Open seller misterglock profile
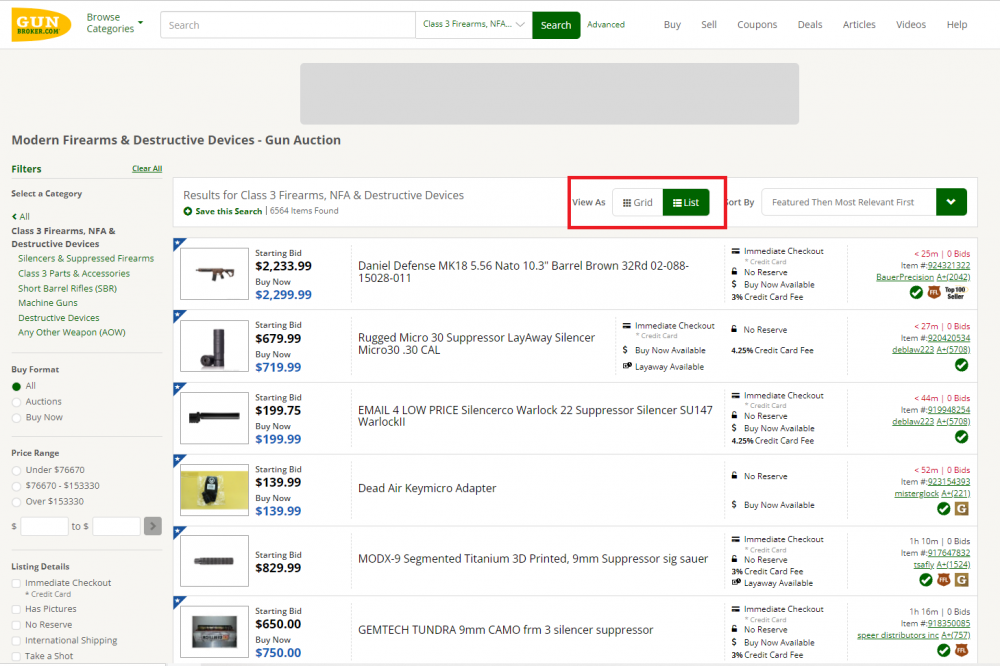 [x=916, y=493]
